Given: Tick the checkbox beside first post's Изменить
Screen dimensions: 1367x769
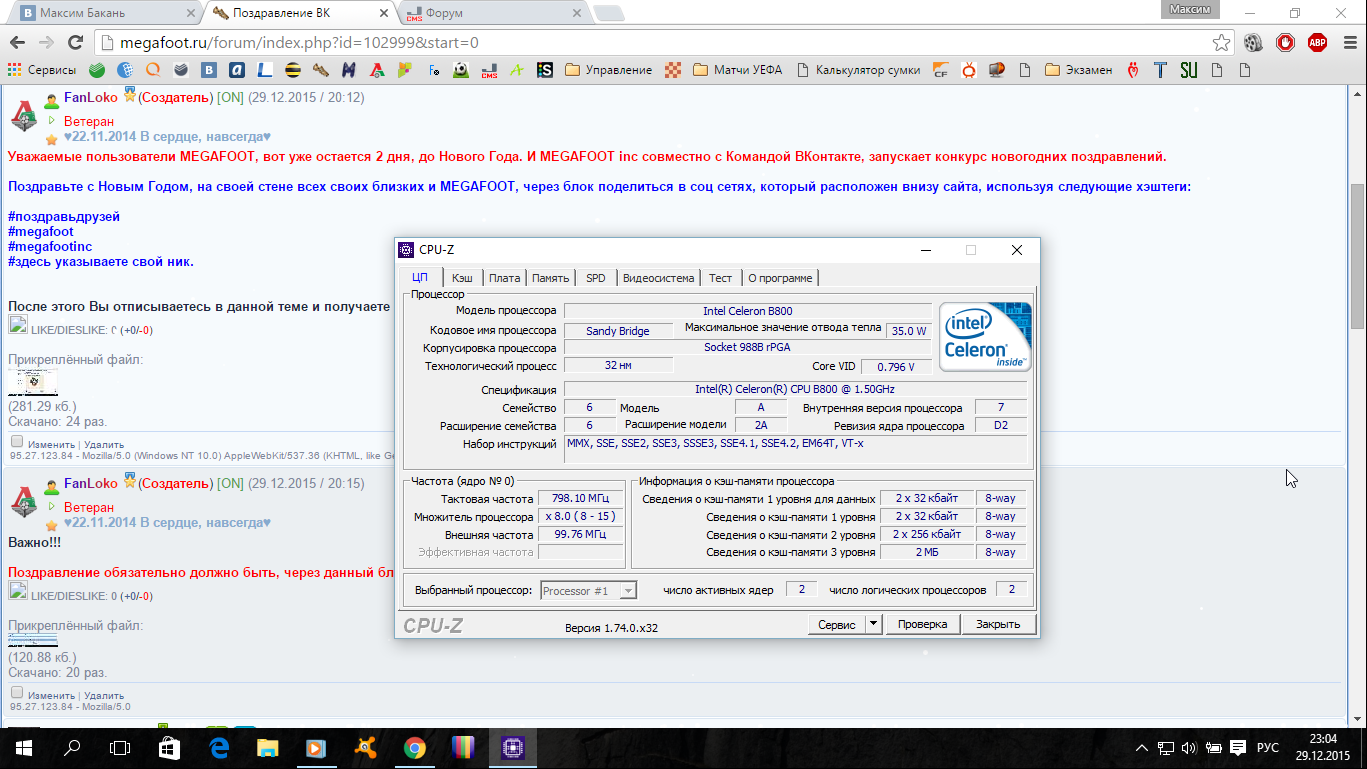Looking at the screenshot, I should click(x=17, y=441).
